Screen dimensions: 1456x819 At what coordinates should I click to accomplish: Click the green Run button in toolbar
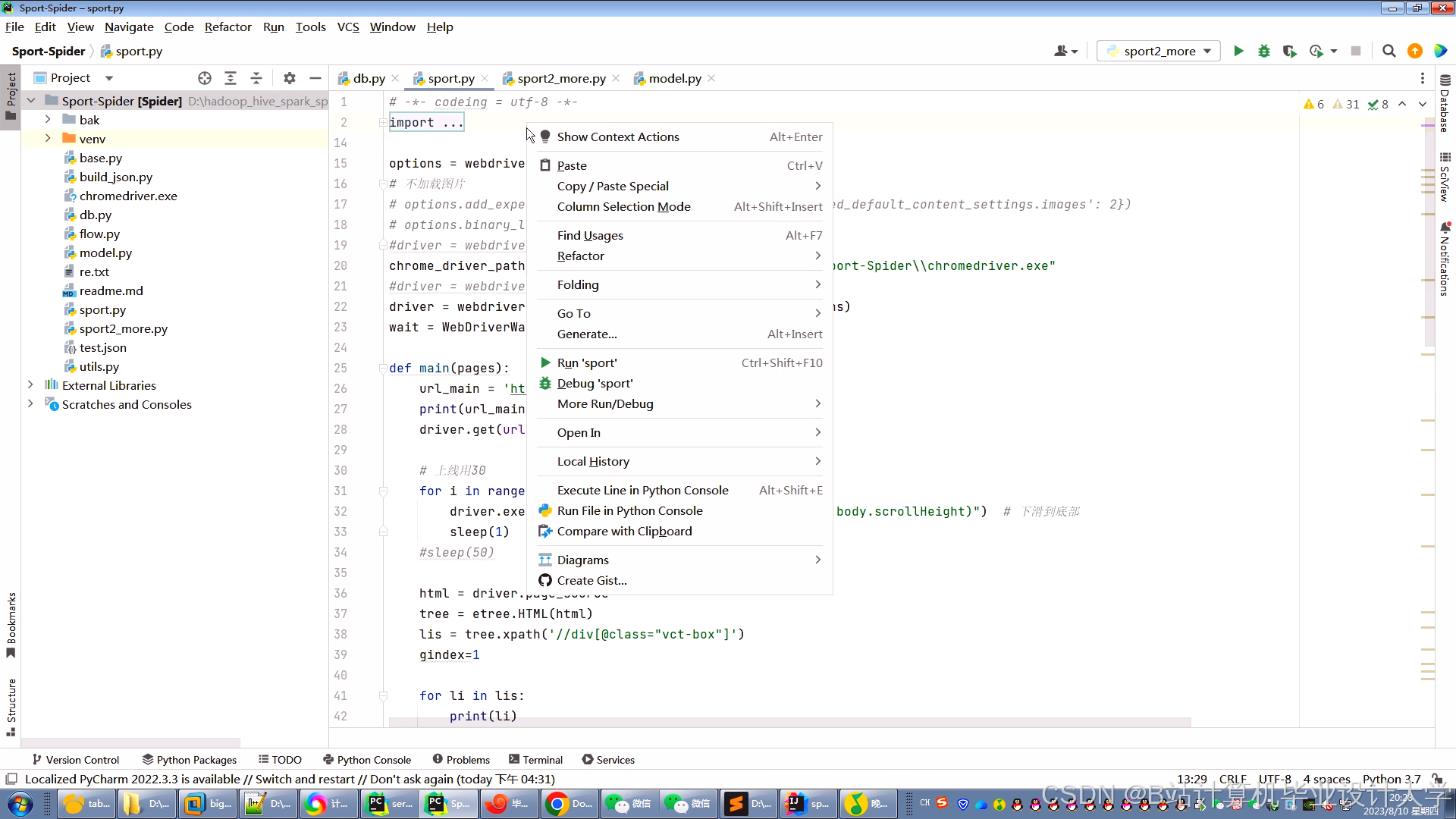click(1238, 51)
